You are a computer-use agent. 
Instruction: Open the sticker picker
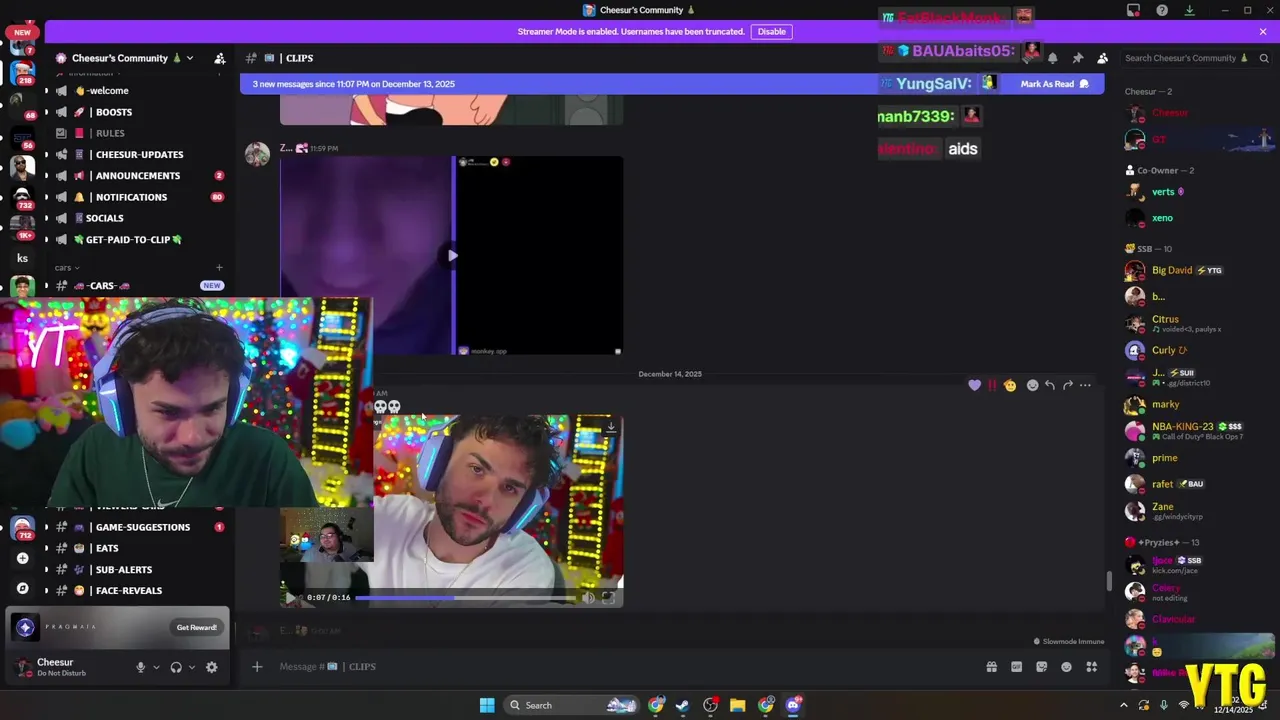(1041, 667)
